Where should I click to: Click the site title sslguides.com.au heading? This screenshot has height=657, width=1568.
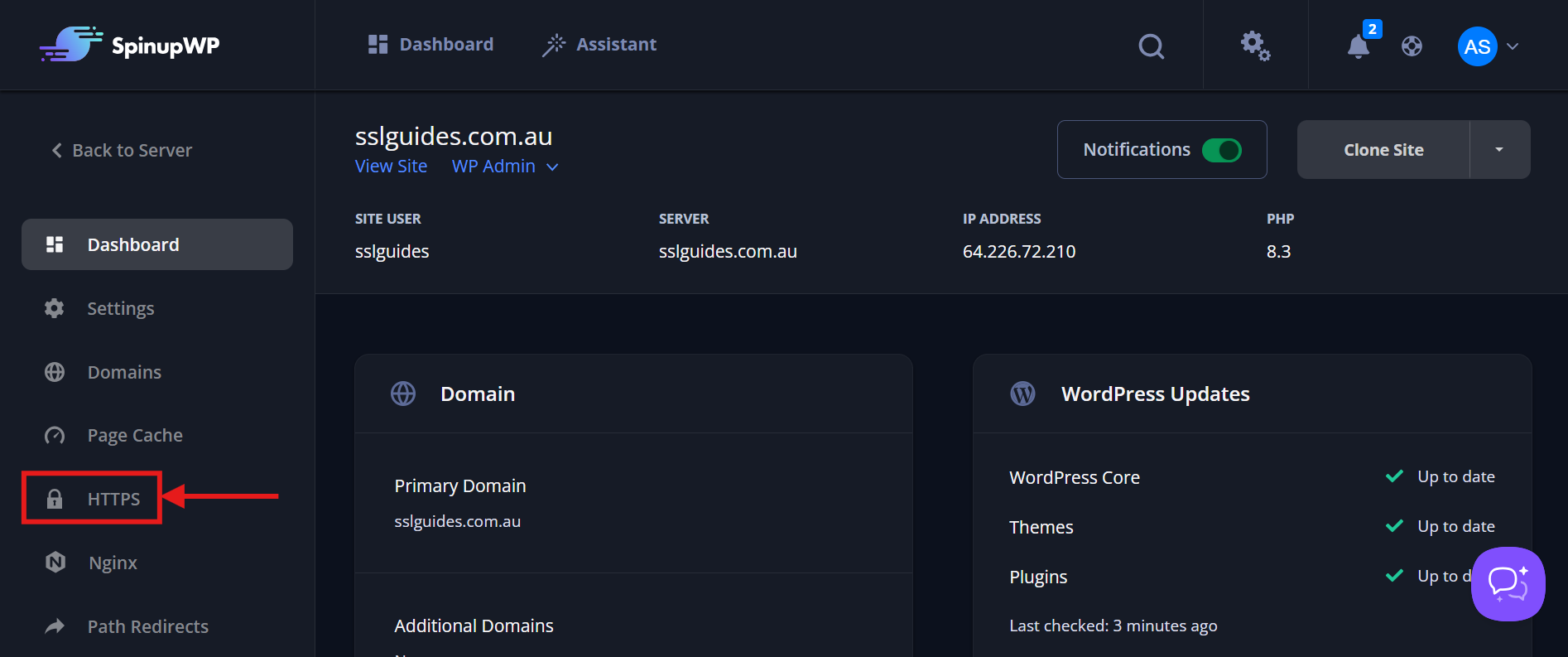(x=454, y=136)
